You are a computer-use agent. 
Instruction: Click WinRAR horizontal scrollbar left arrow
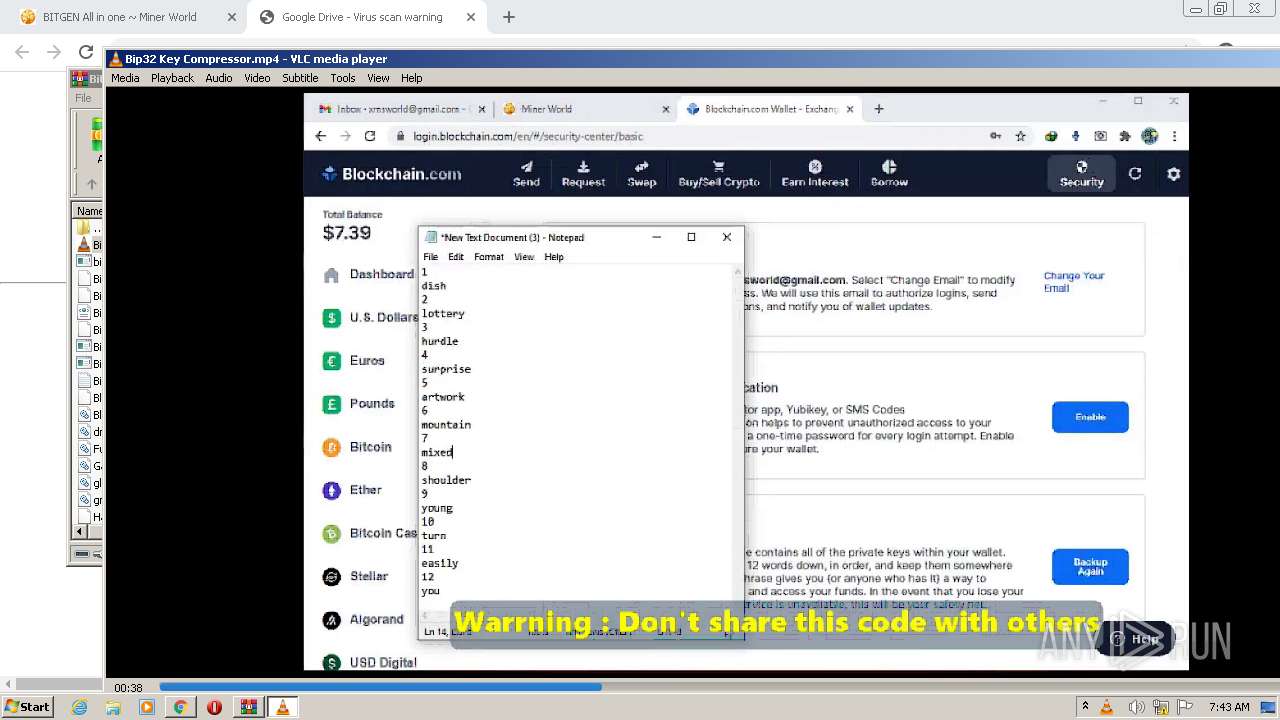[82, 532]
